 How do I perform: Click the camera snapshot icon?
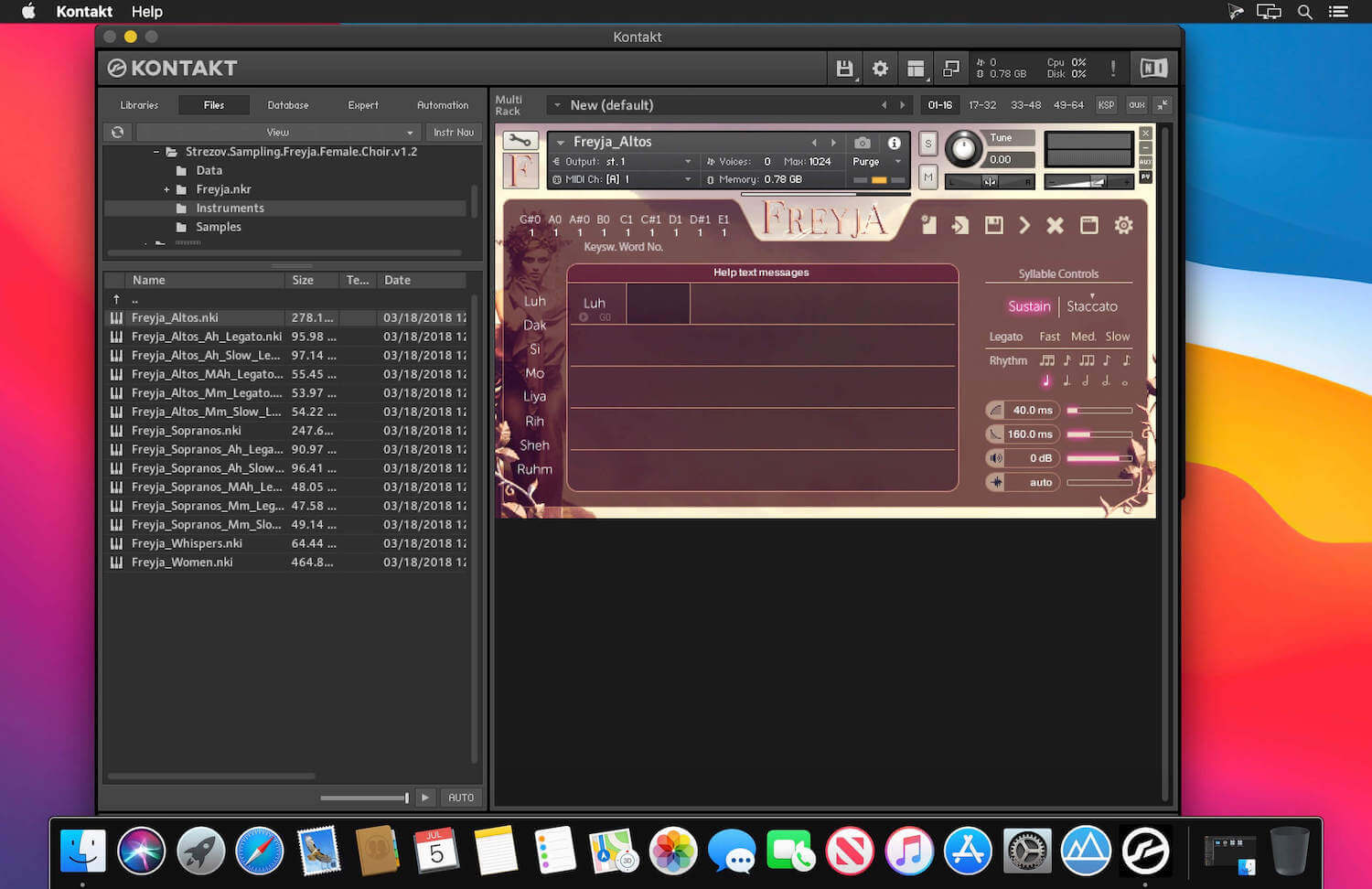[x=862, y=143]
